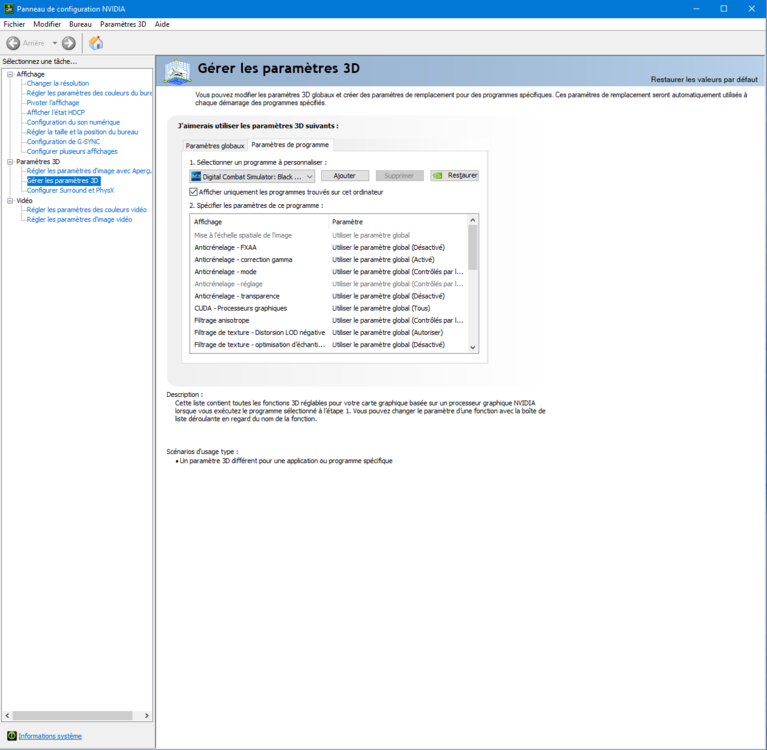Open 'Configuration du son numérique' task
Screen dimensions: 767x750
(73, 122)
